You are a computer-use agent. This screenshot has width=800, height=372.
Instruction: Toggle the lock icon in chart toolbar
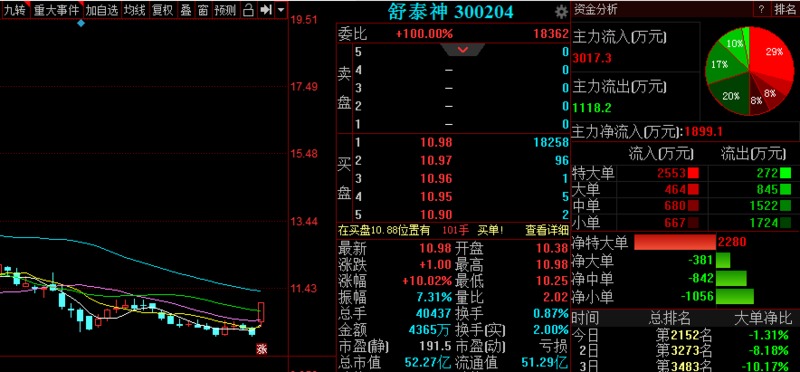point(248,10)
